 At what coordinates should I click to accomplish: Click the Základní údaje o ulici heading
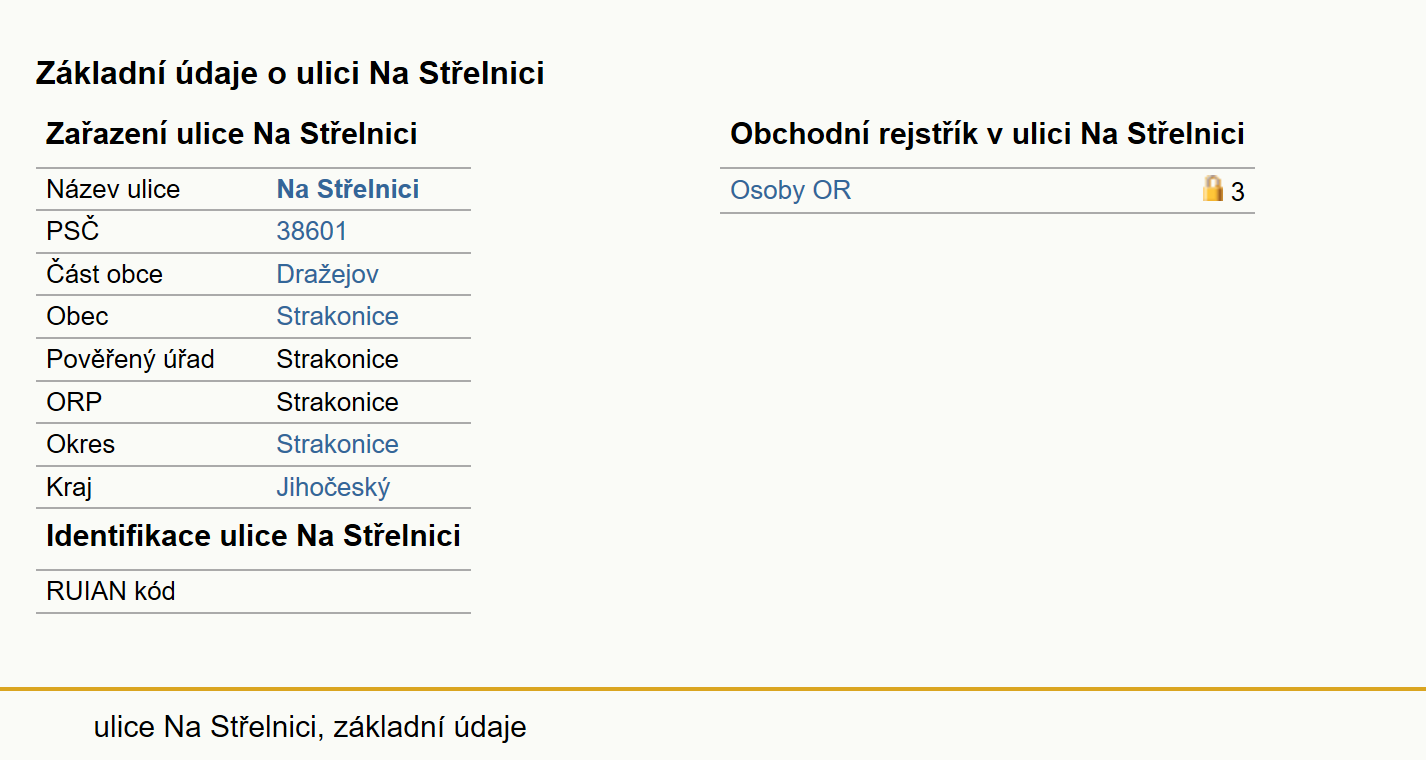pos(290,73)
